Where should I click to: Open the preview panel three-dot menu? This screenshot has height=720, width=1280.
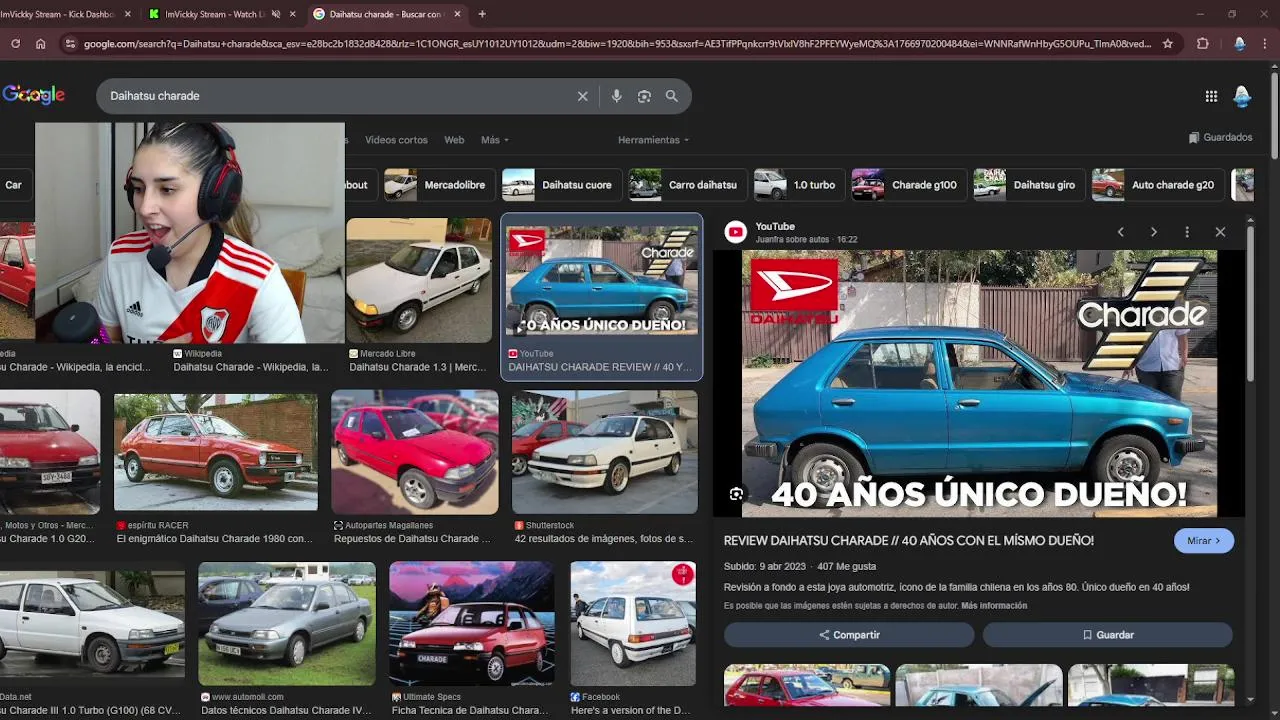[1187, 232]
